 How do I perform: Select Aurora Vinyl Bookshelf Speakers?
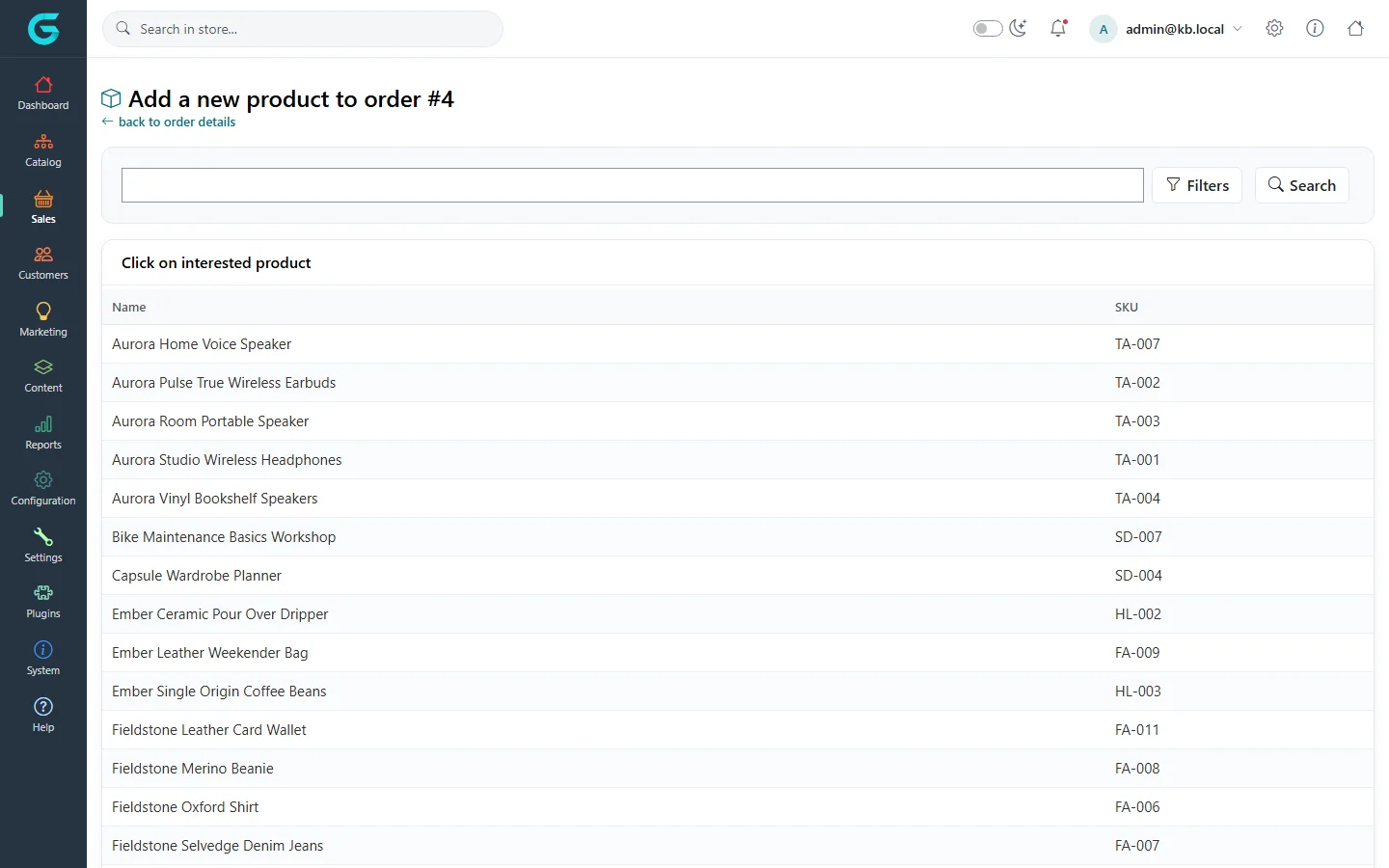click(x=738, y=499)
